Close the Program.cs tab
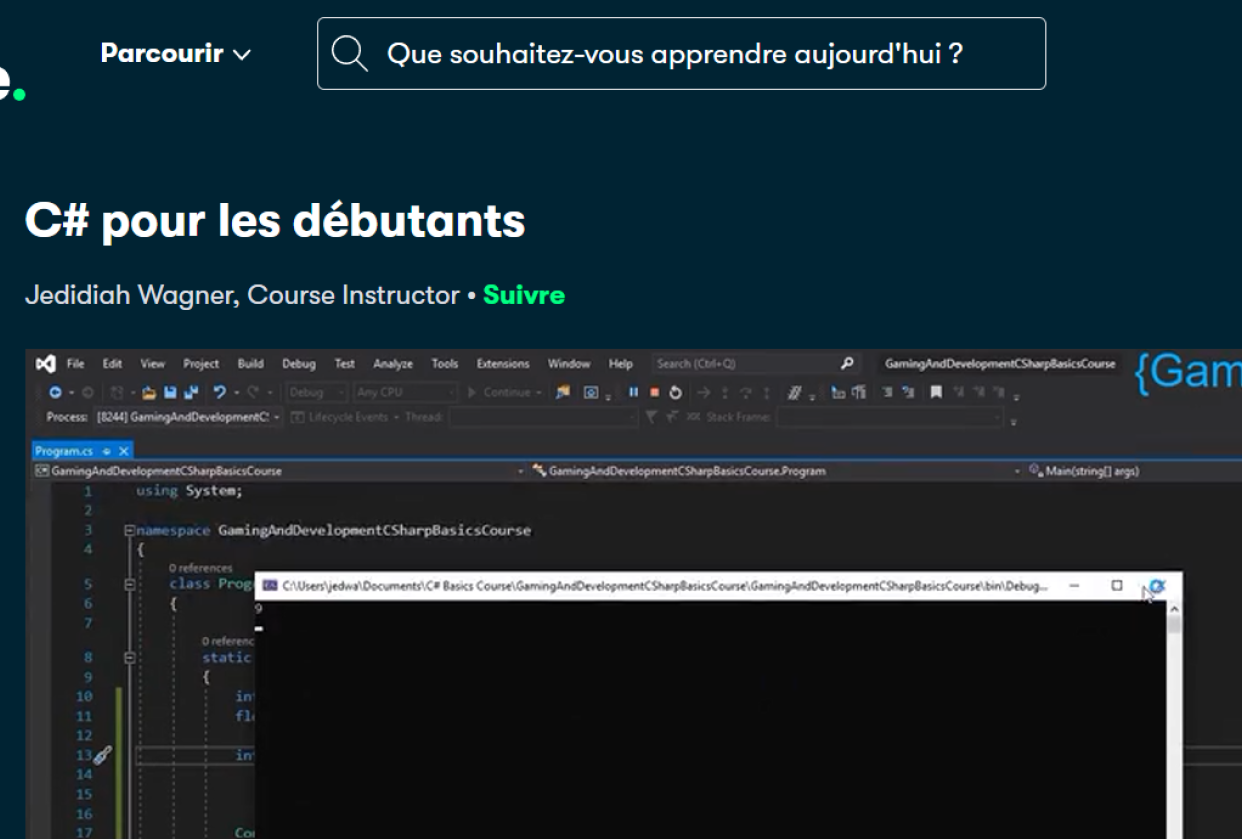The height and width of the screenshot is (839, 1242). click(125, 451)
